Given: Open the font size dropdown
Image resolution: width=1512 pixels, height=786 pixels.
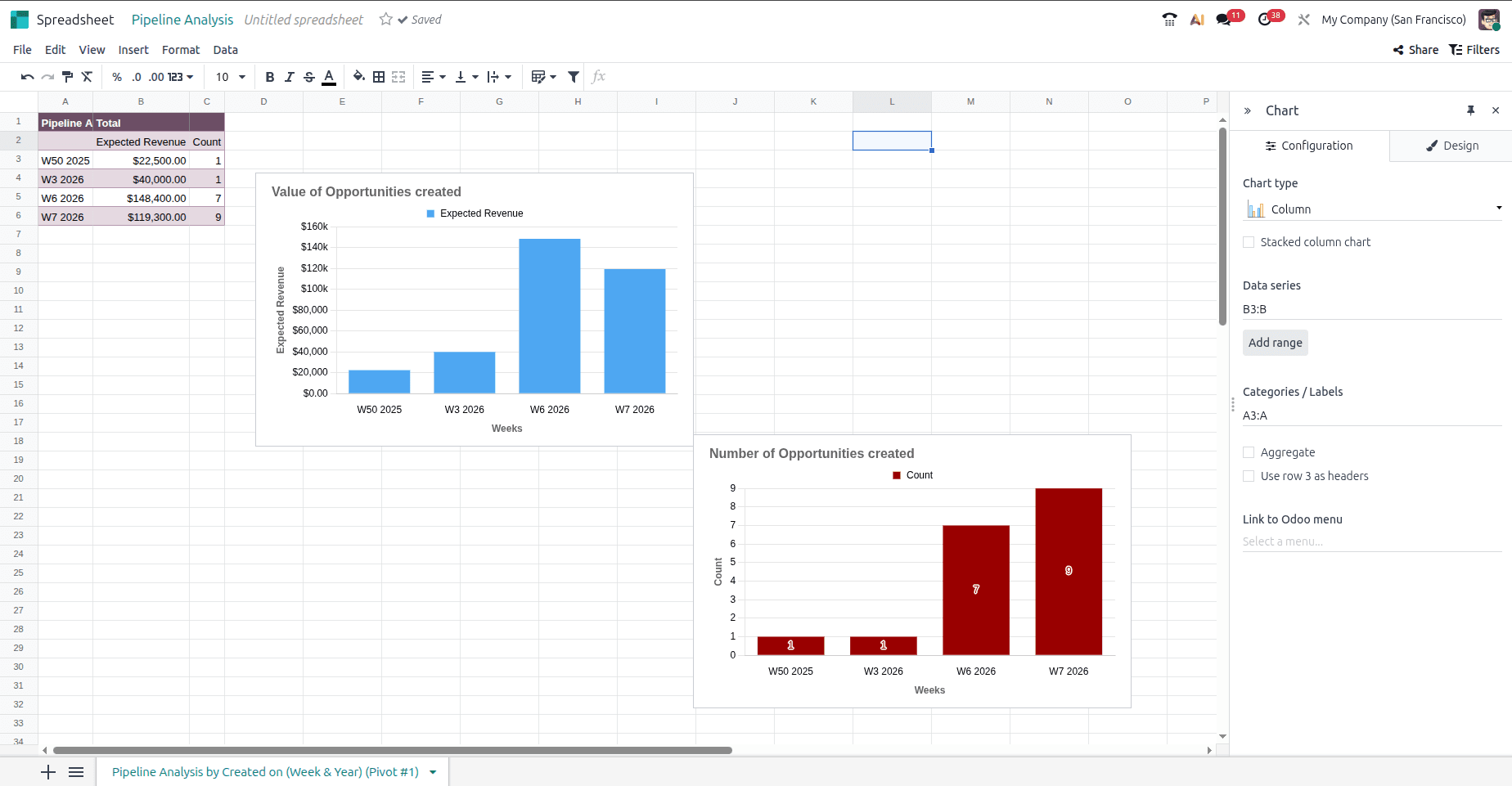Looking at the screenshot, I should [x=231, y=77].
